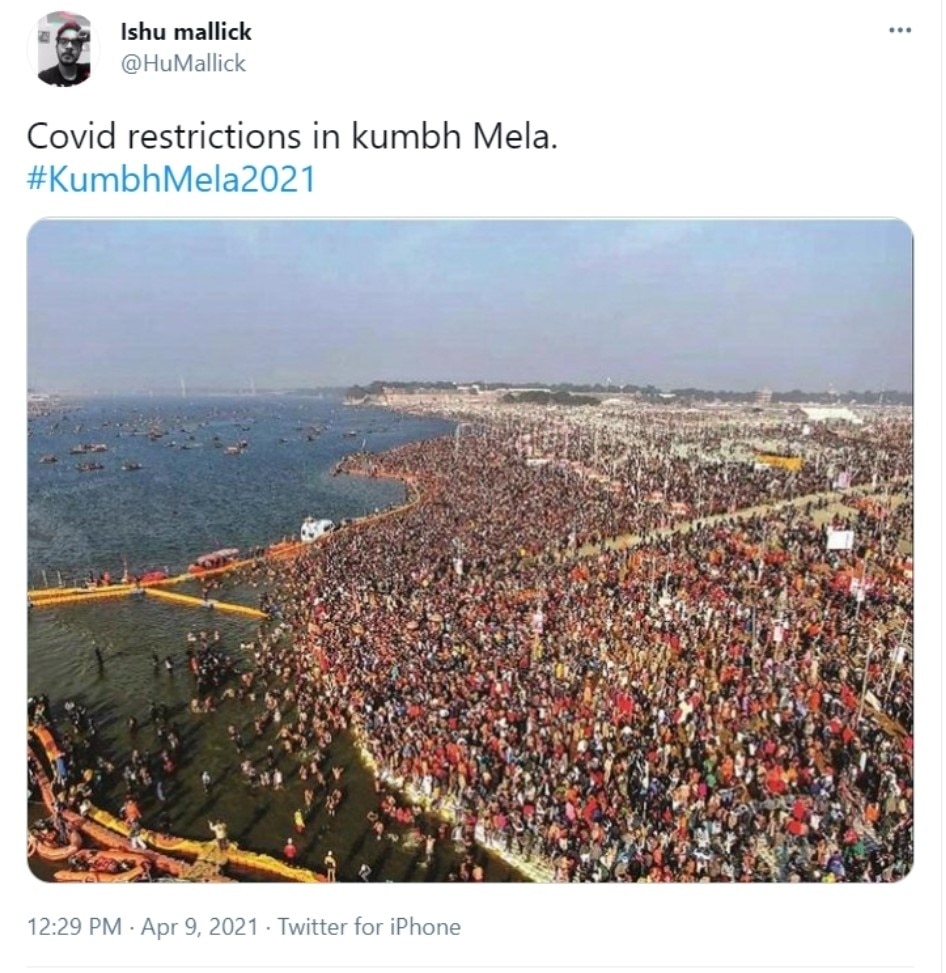
Task: Open the tweet's three-dot More menu
Action: 899,31
